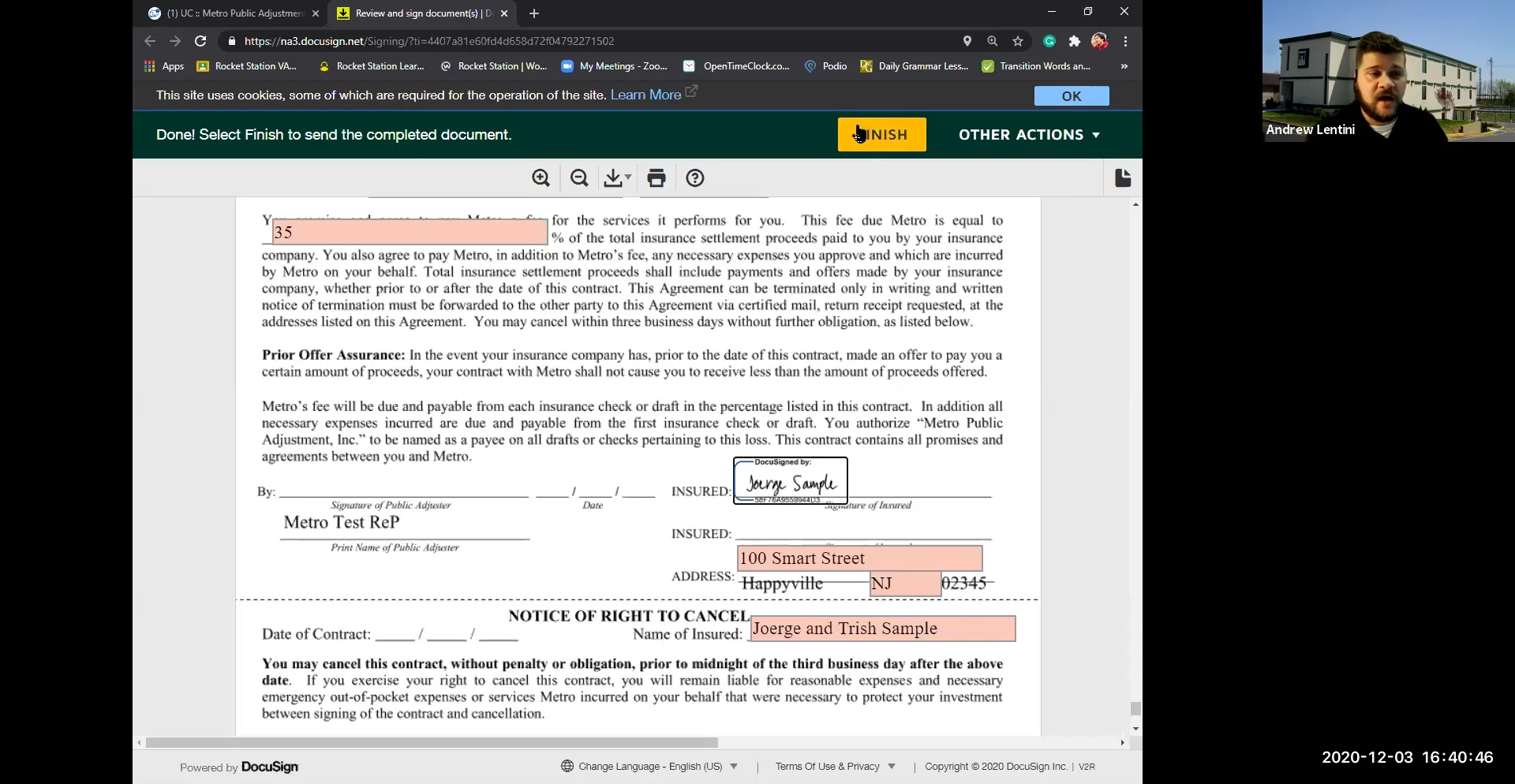The width and height of the screenshot is (1515, 784).
Task: Expand the OTHER ACTIONS dropdown
Action: coord(1028,134)
